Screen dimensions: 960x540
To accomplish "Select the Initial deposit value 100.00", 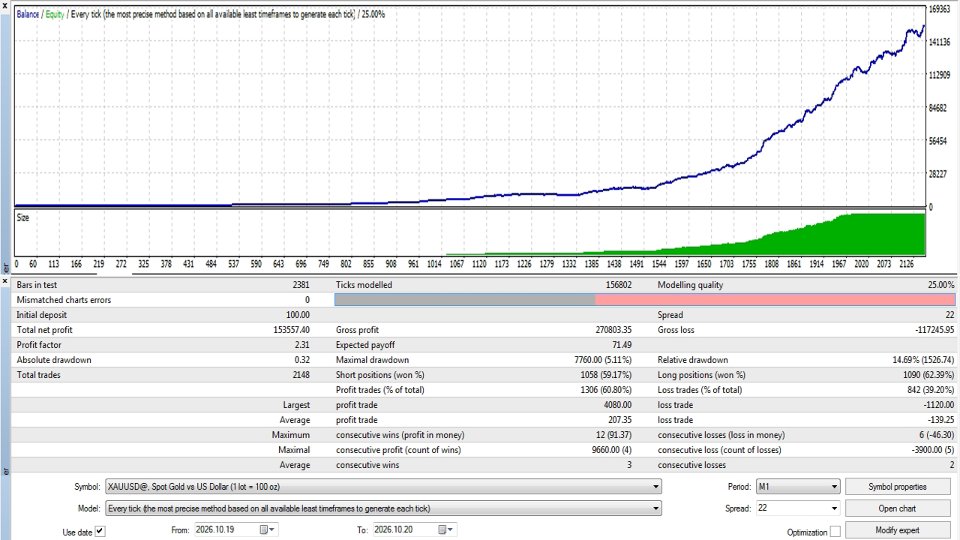I will coord(298,315).
